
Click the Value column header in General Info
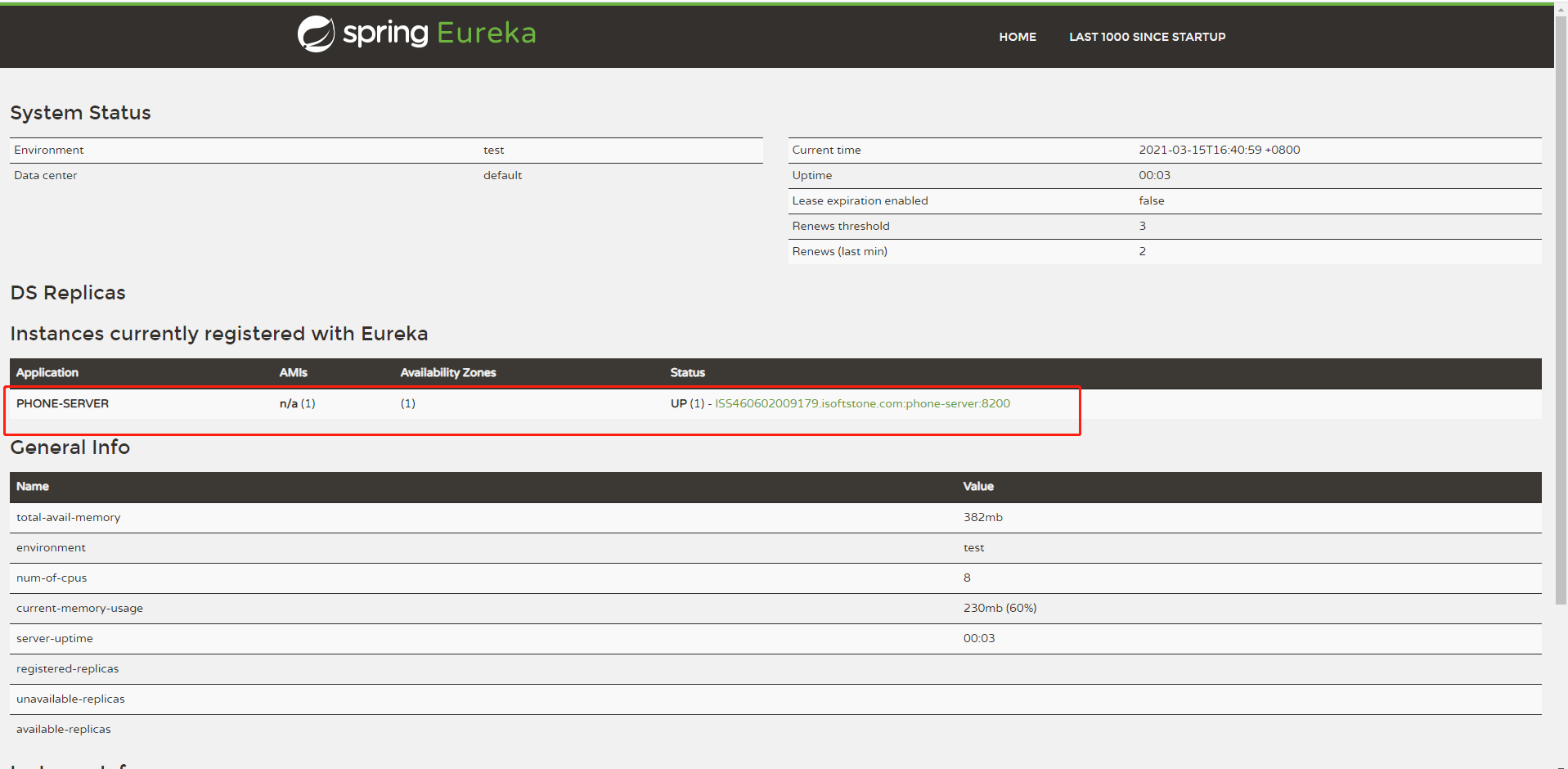[x=978, y=486]
